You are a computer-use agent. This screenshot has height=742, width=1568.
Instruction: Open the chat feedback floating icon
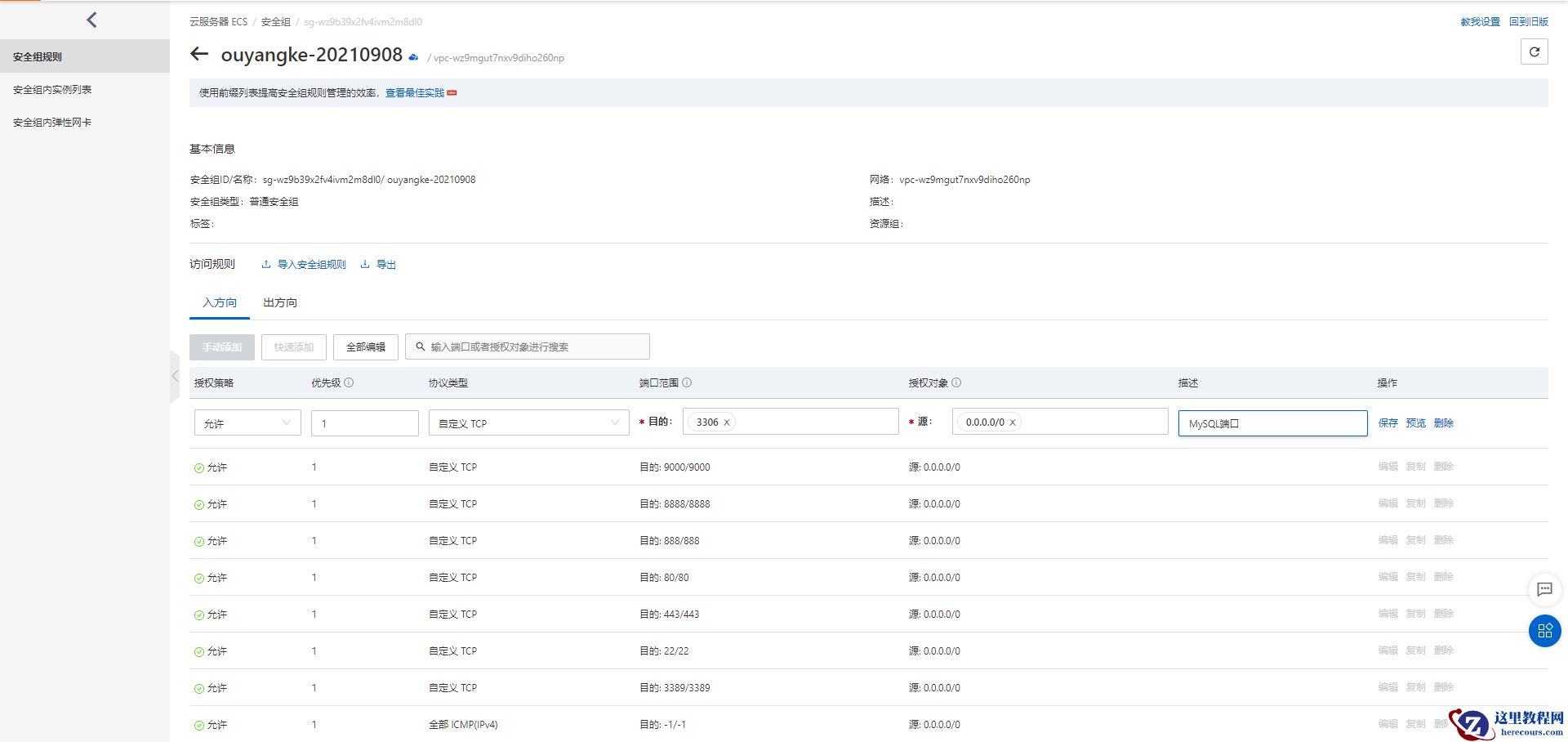(1544, 589)
